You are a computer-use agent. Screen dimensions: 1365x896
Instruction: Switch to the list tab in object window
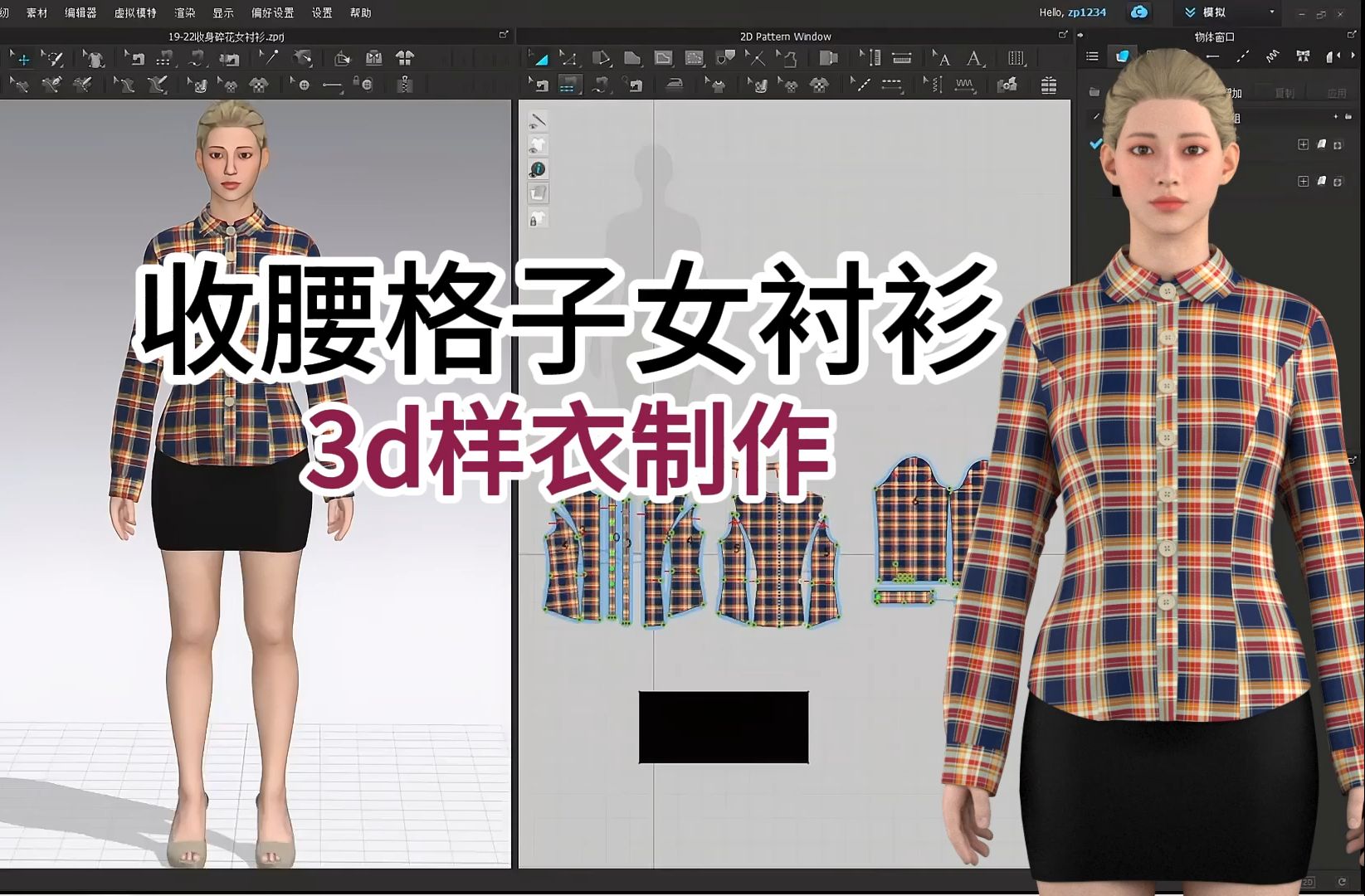[1092, 56]
